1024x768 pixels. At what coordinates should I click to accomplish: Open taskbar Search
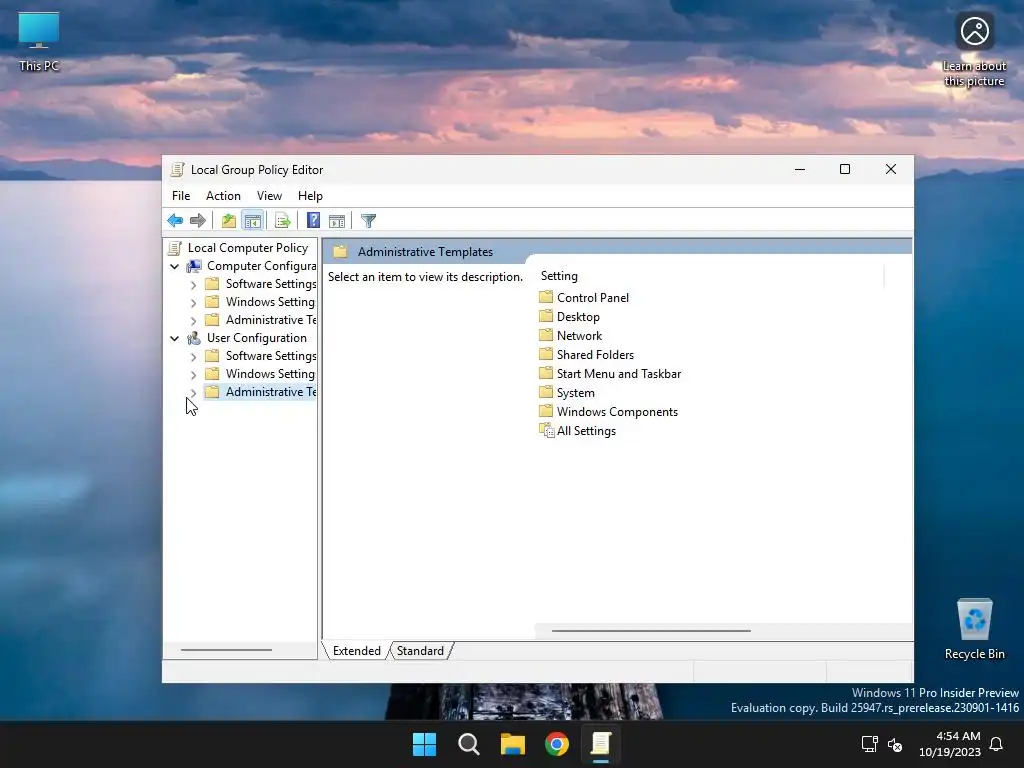click(469, 744)
